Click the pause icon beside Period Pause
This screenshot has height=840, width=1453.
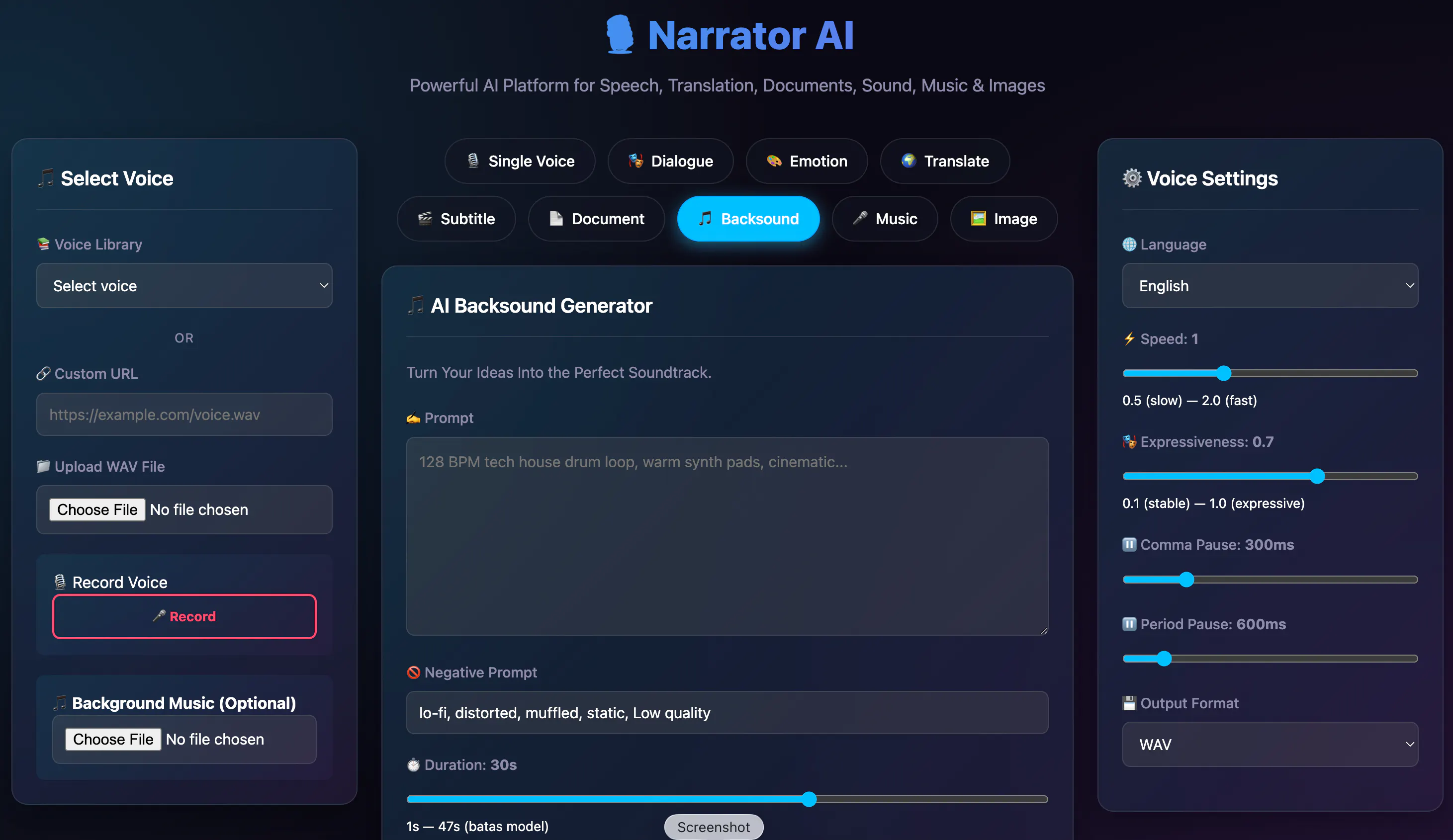point(1130,624)
